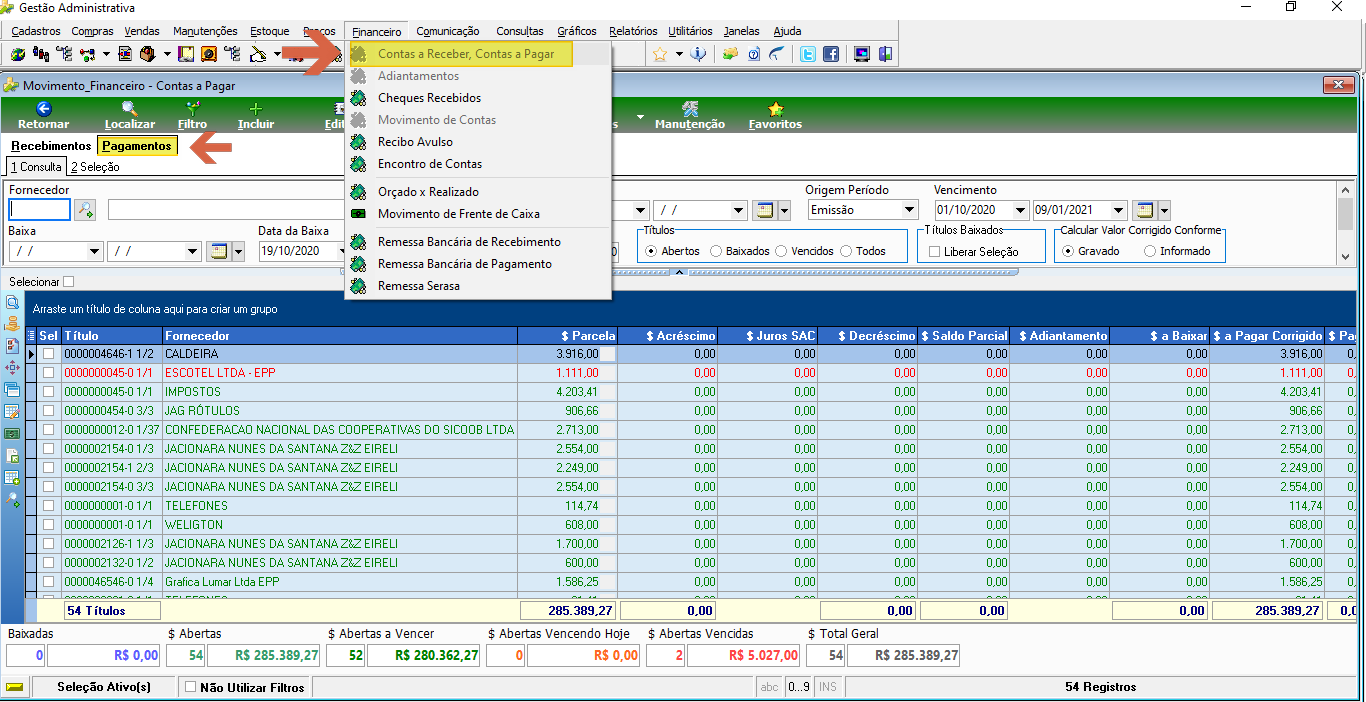Viewport: 1366px width, 702px height.
Task: Choose Recibo Avulso in the menu
Action: tap(415, 142)
